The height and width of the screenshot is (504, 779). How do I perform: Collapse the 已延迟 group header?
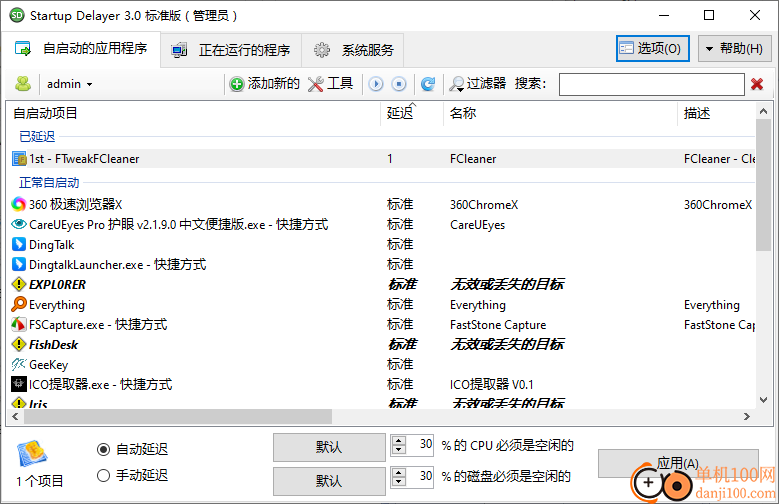[37, 136]
